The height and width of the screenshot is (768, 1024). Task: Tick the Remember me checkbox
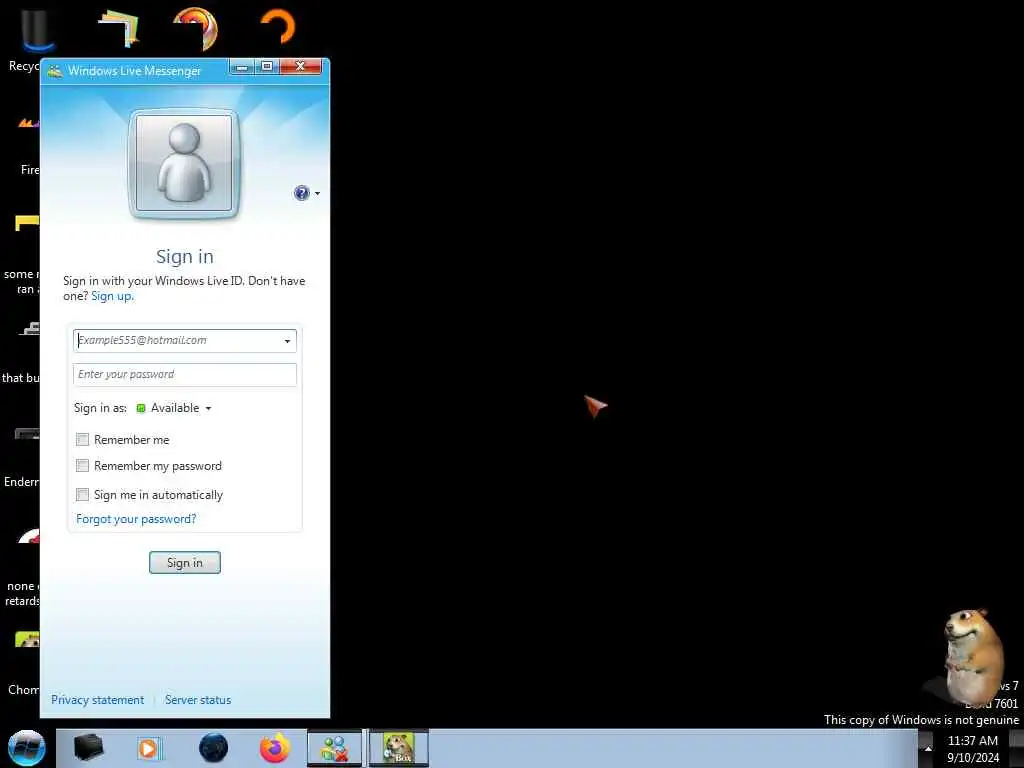point(82,440)
